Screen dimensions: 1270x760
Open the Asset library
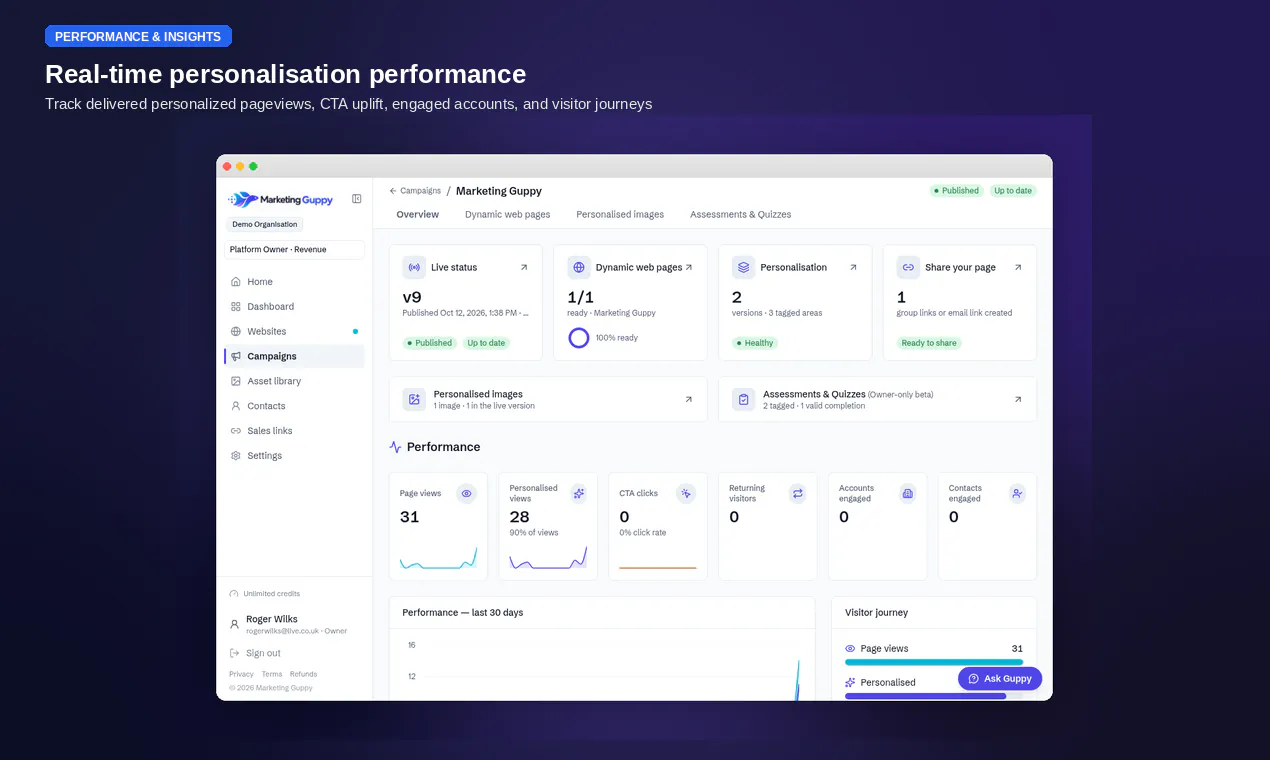coord(294,381)
